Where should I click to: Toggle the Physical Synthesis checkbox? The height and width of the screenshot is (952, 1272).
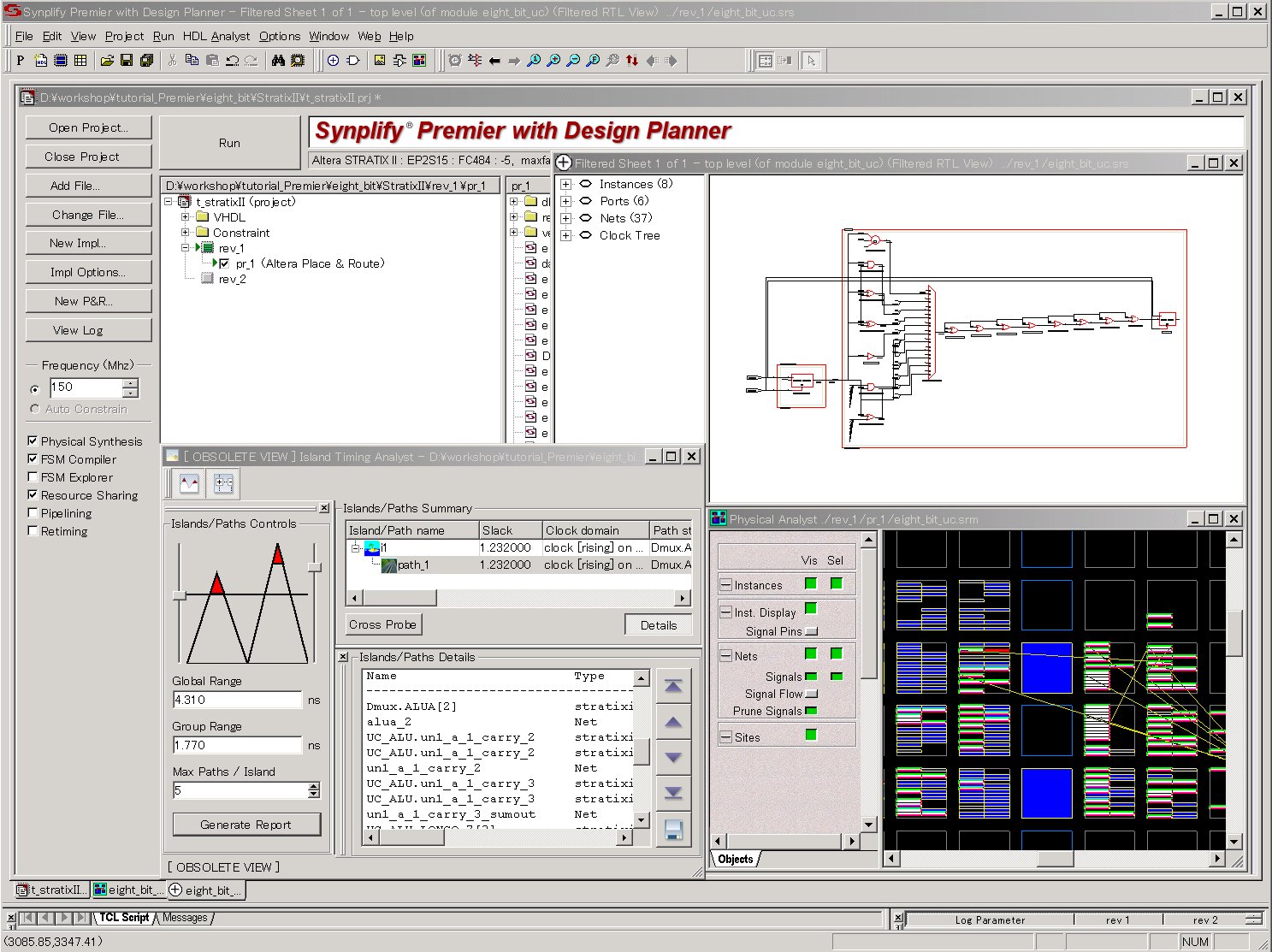pos(33,441)
